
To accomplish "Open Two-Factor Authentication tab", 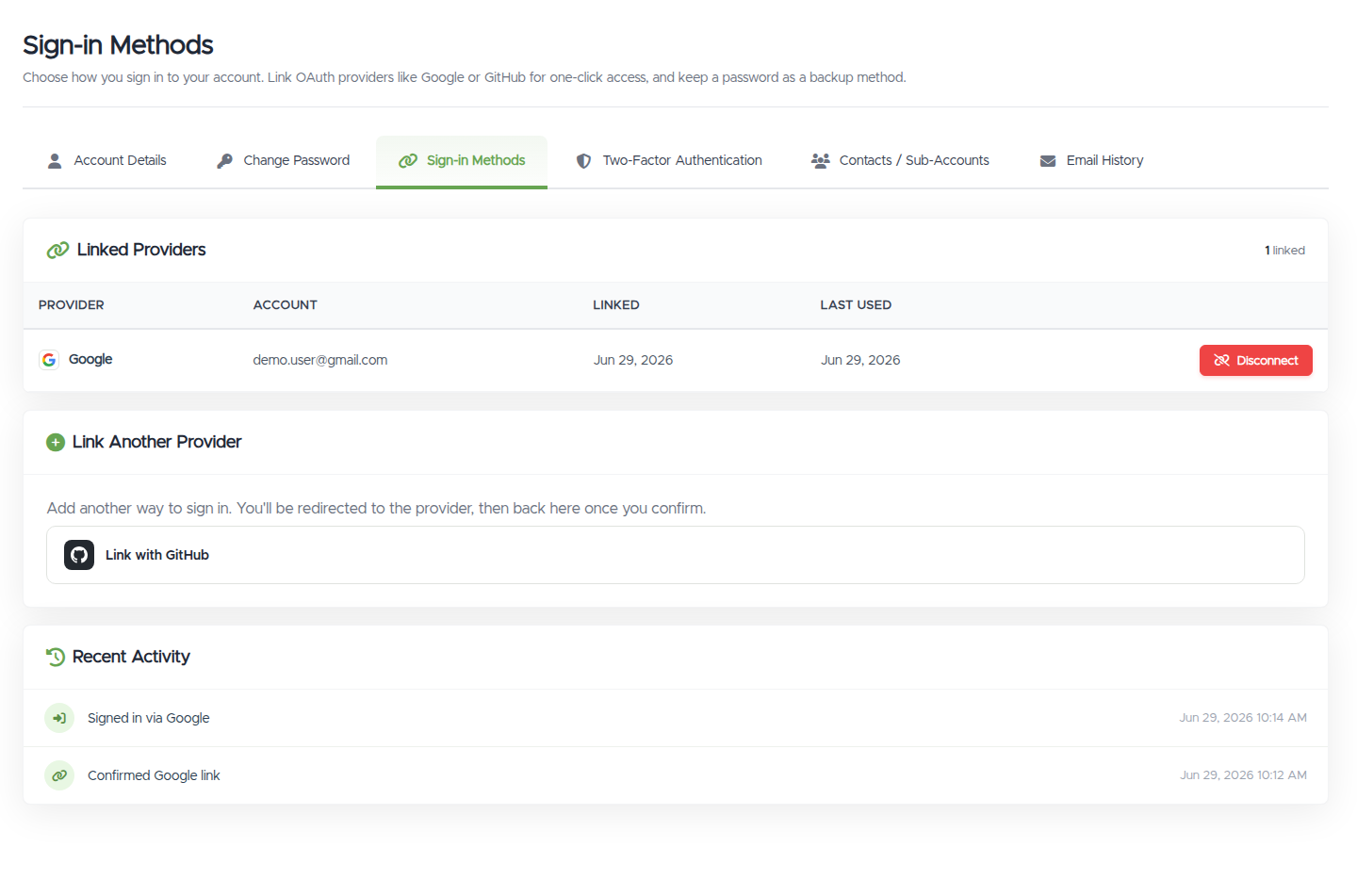I will coord(669,161).
